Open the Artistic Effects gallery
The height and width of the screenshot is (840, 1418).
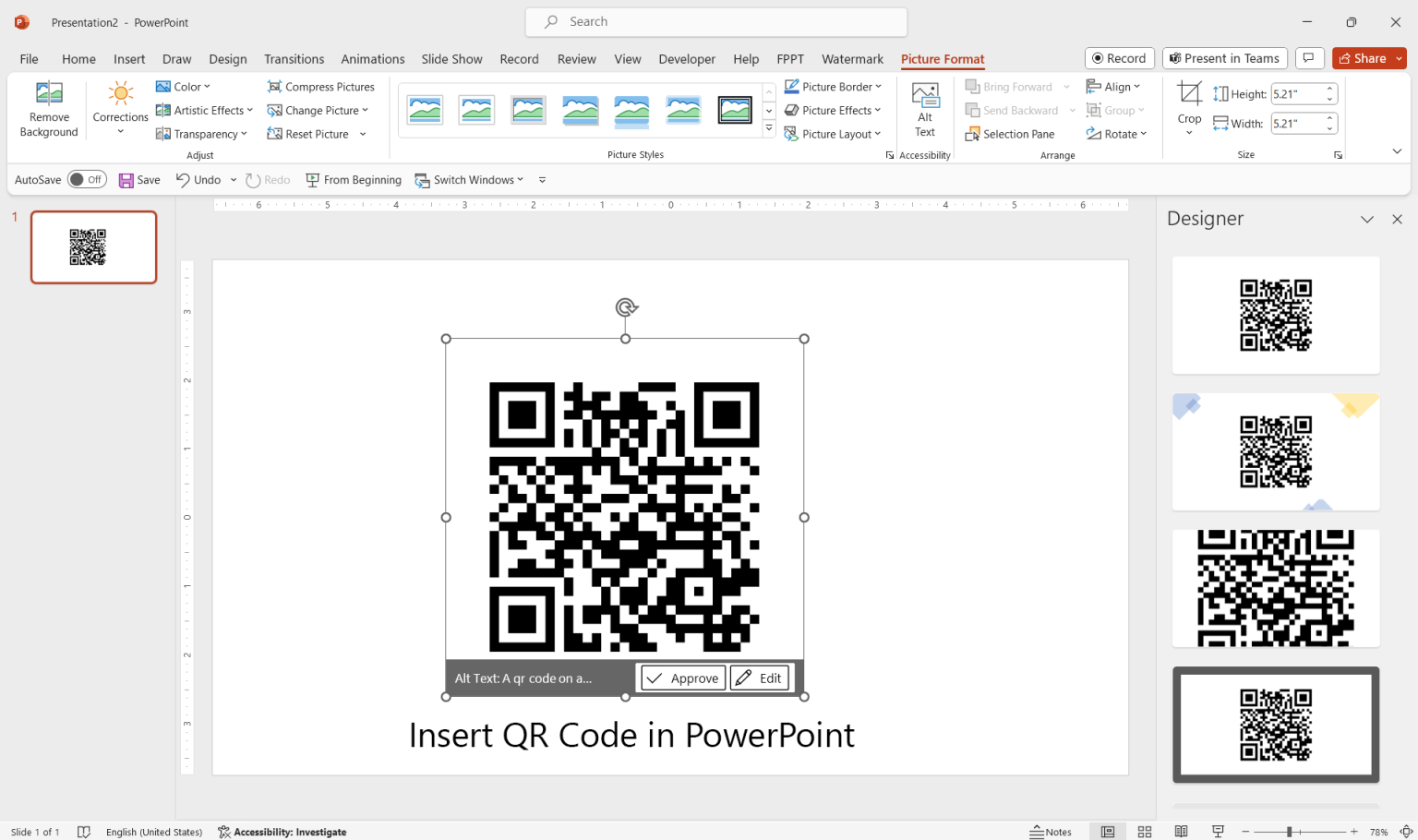(x=203, y=110)
